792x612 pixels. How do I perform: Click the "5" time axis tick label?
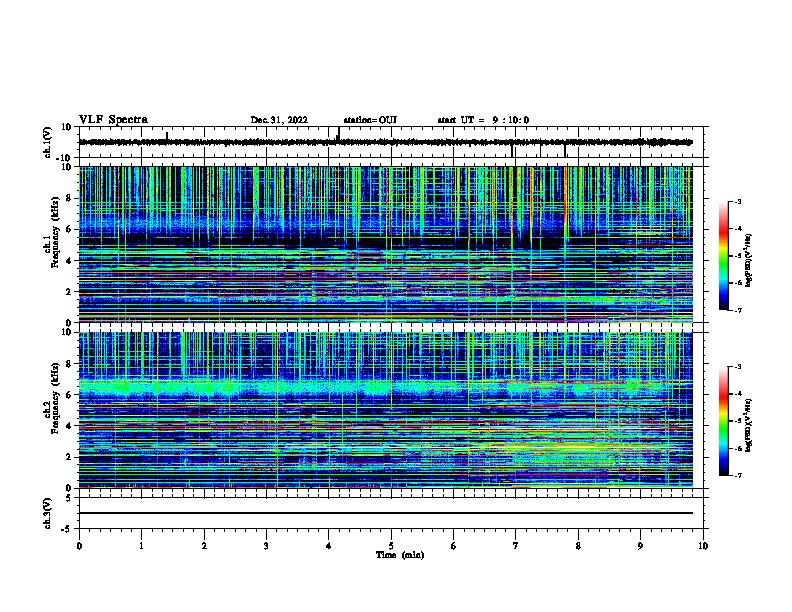click(x=391, y=546)
